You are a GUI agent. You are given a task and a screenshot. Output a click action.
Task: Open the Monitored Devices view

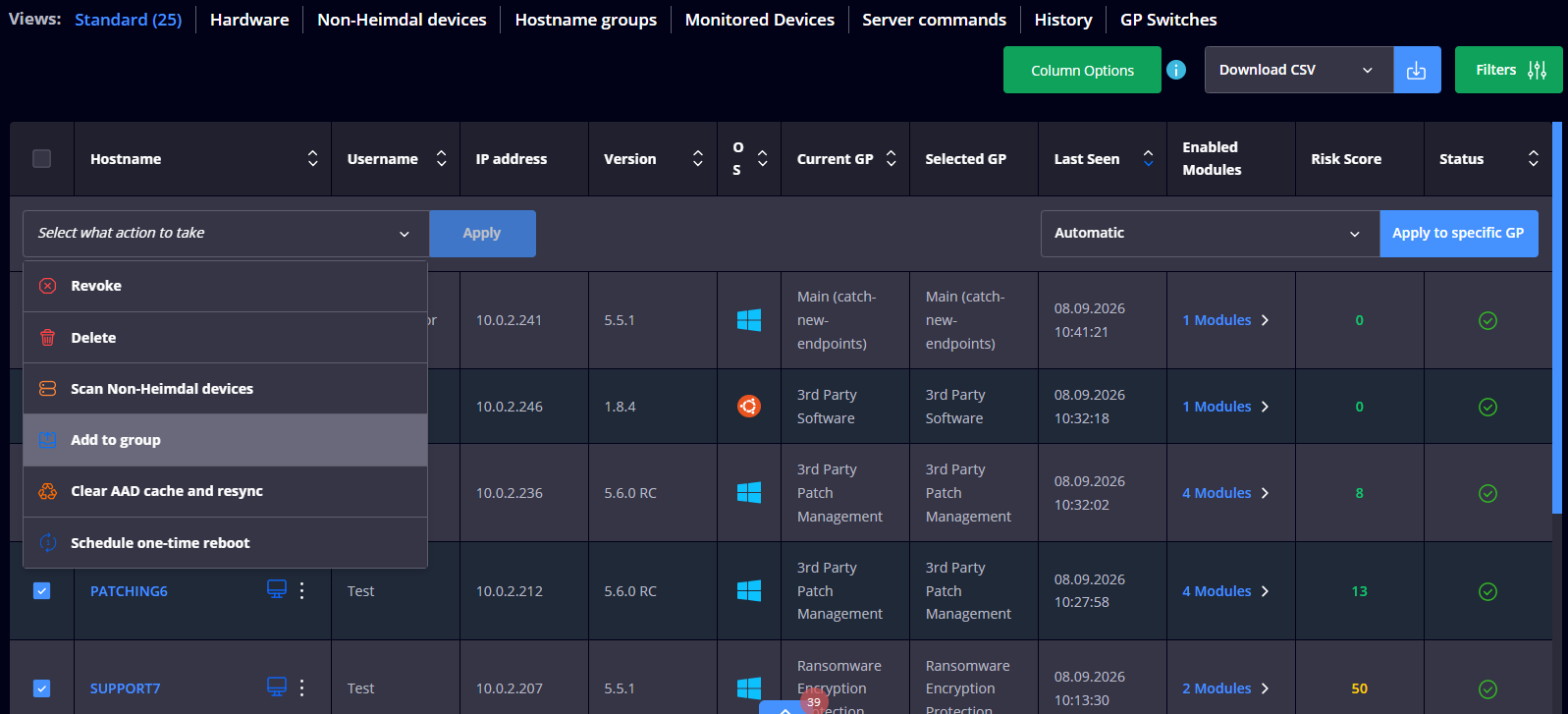759,20
